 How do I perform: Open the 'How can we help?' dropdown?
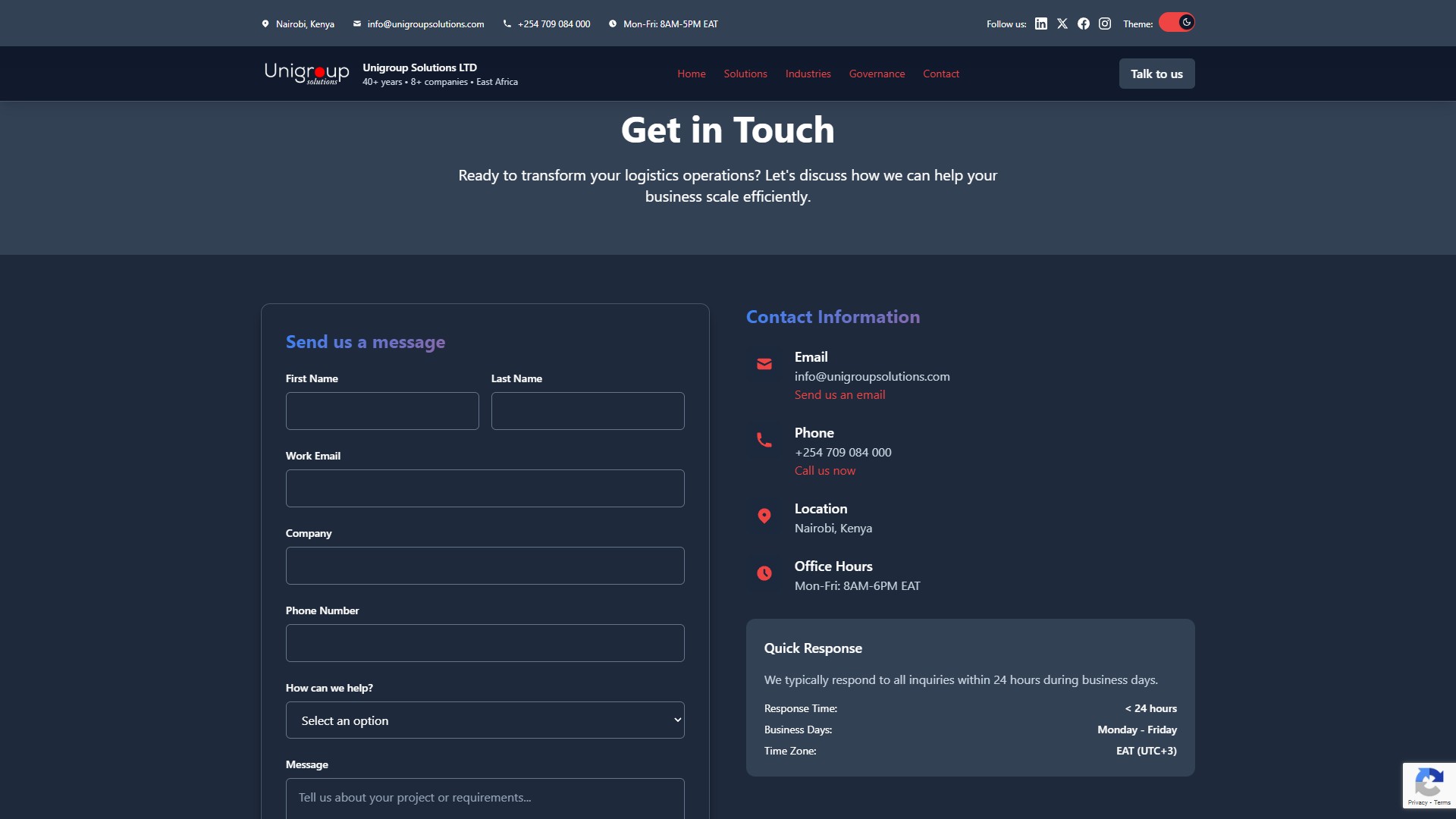tap(485, 720)
